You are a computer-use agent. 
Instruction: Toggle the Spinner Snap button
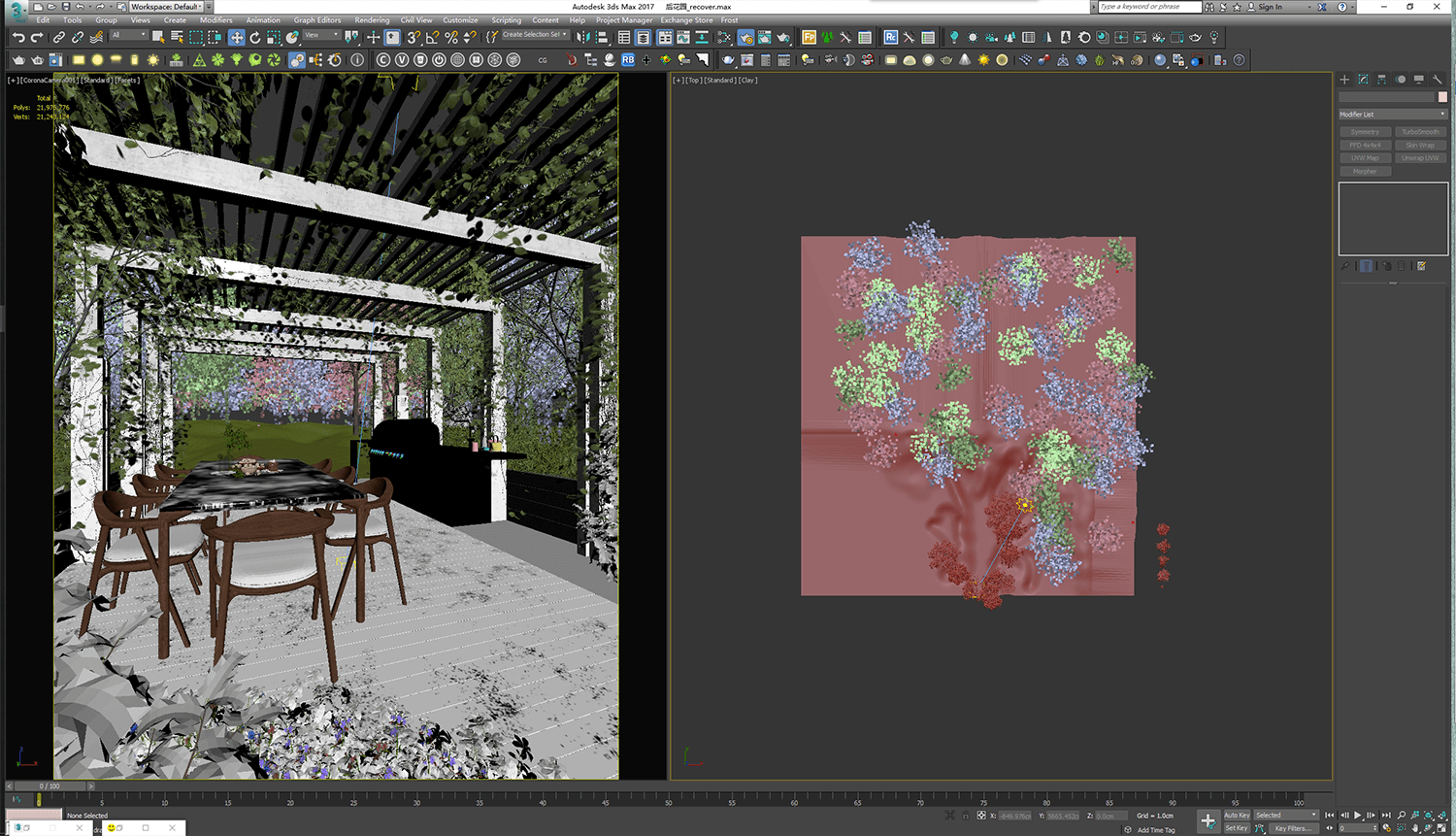(x=470, y=37)
